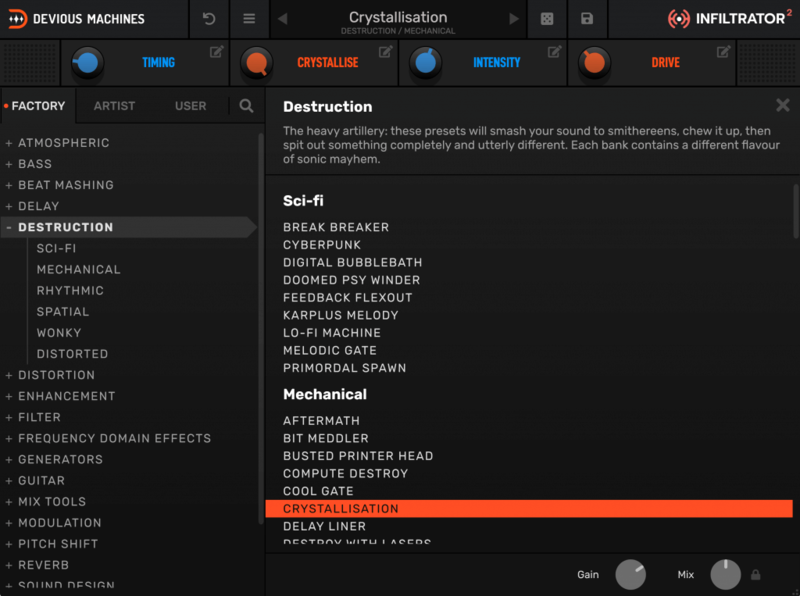This screenshot has height=596, width=800.
Task: Switch to the User tab
Action: (190, 105)
